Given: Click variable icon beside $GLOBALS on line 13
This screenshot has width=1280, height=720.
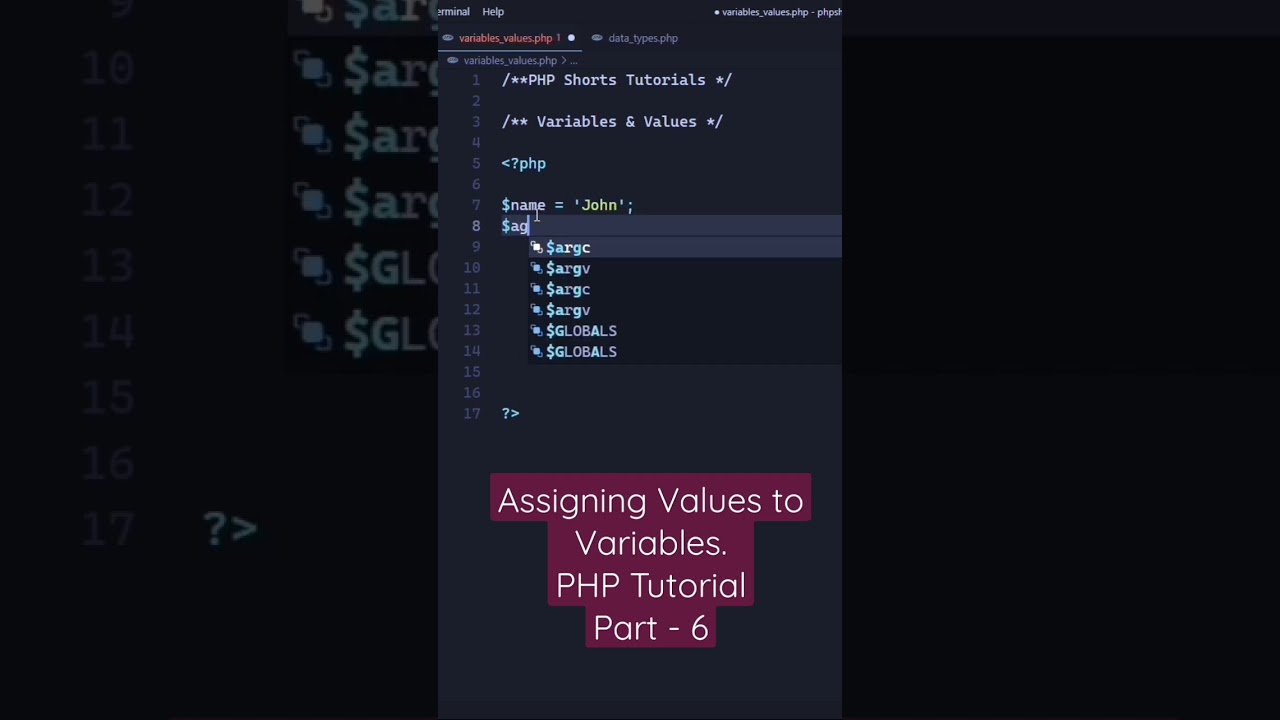Looking at the screenshot, I should point(536,331).
